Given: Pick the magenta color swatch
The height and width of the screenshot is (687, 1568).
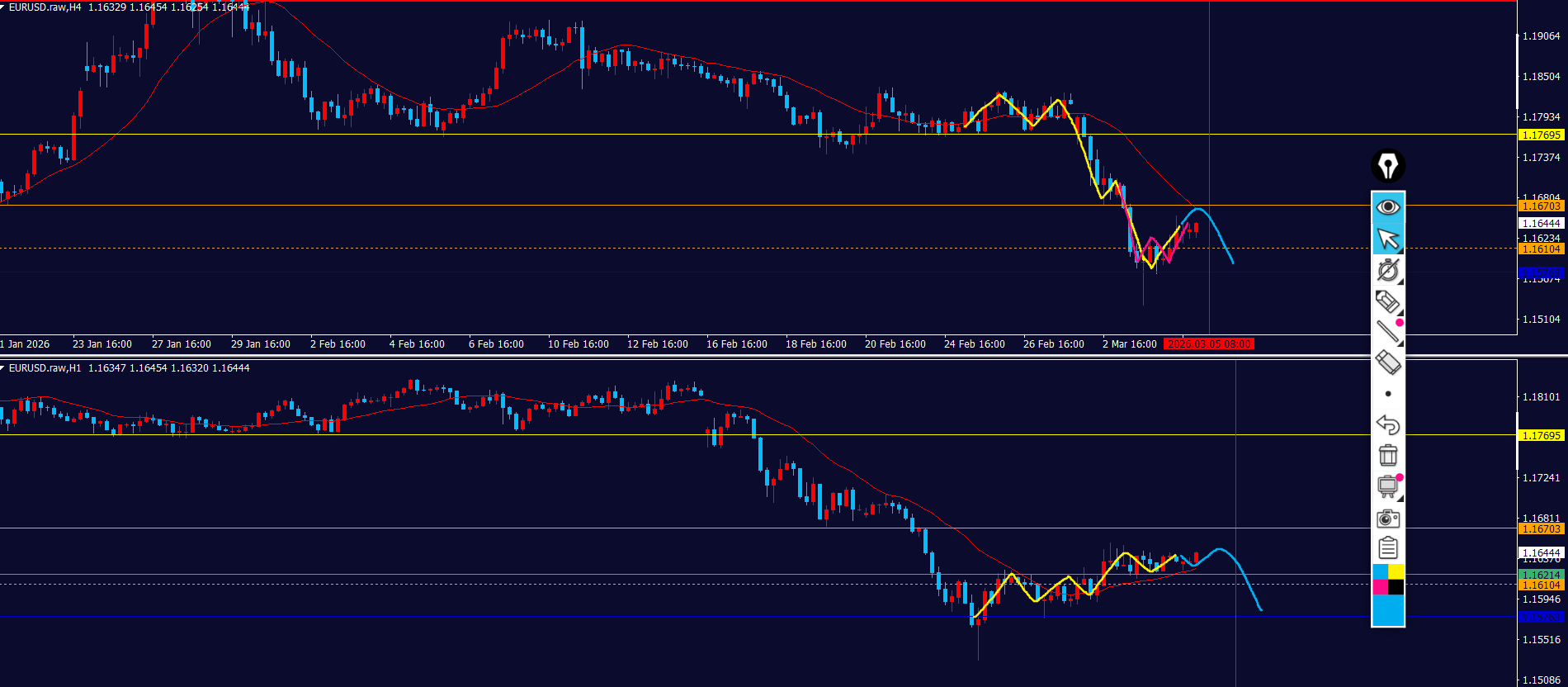Looking at the screenshot, I should 1380,587.
